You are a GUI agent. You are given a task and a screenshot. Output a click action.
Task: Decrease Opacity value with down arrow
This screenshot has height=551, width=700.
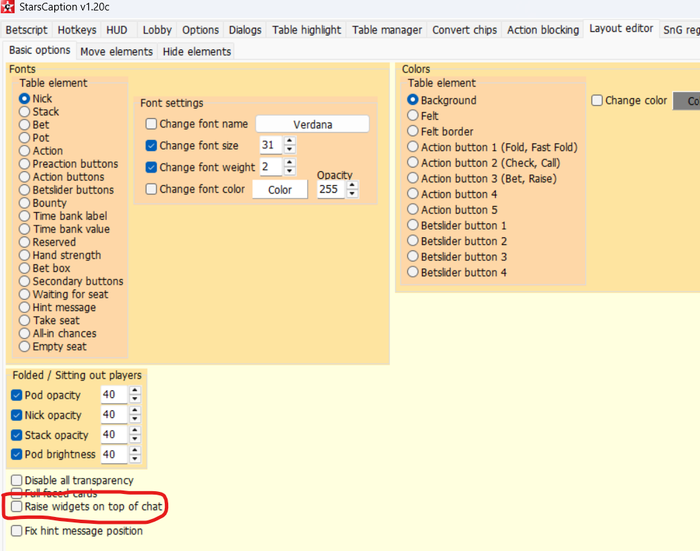coord(352,193)
